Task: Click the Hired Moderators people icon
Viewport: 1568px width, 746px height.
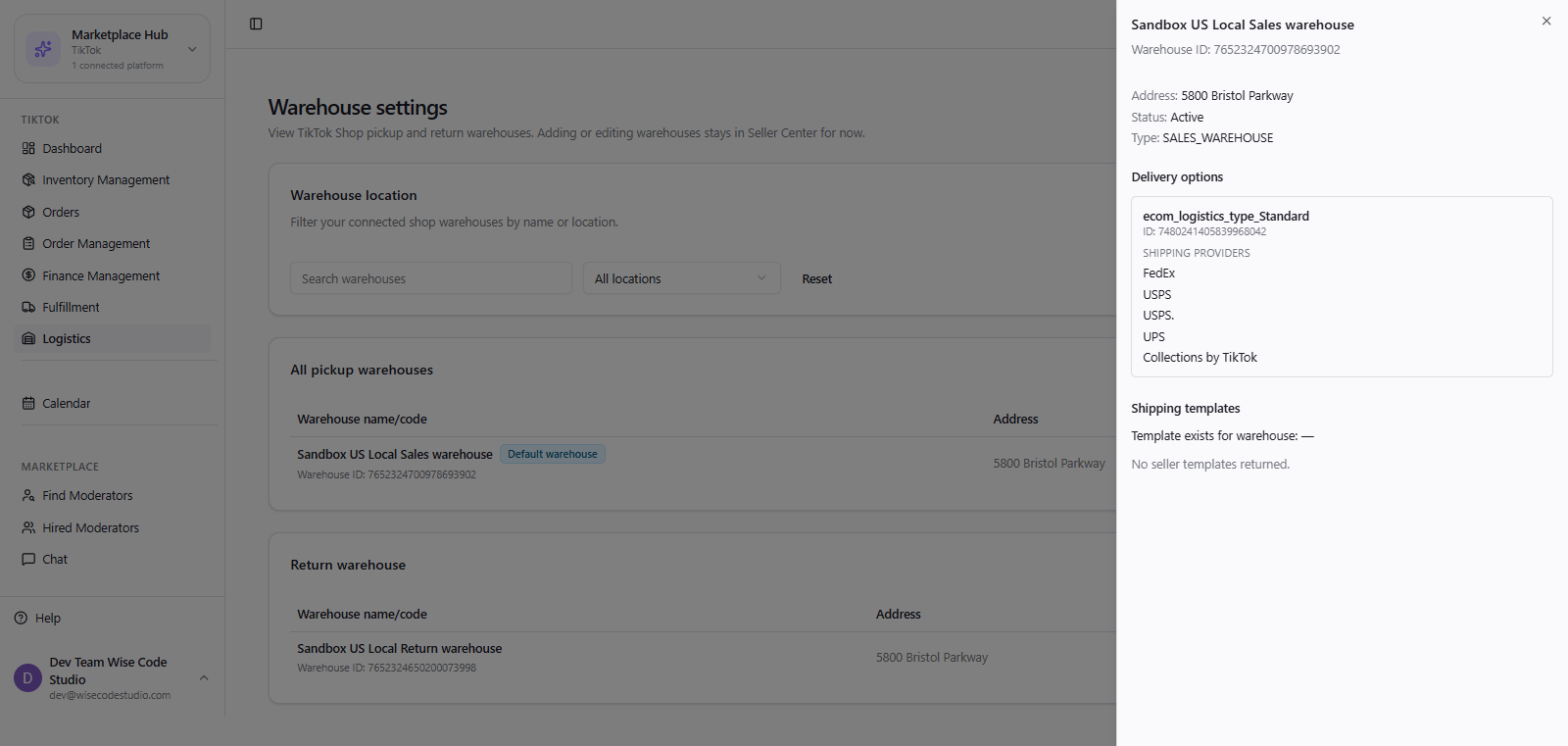Action: pos(28,527)
